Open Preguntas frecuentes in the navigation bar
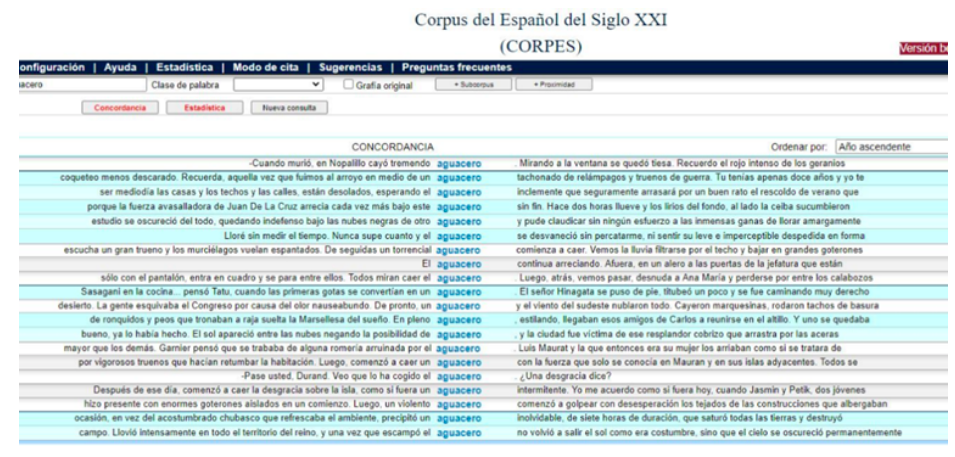 (457, 68)
